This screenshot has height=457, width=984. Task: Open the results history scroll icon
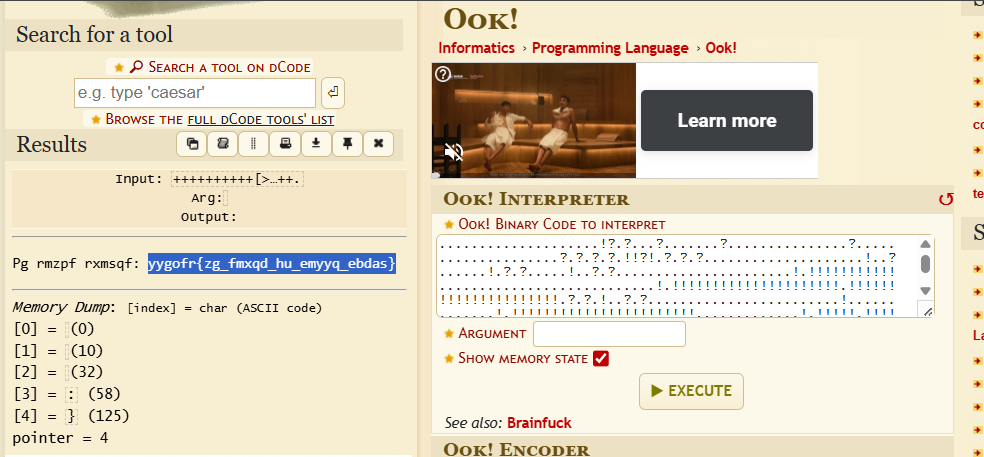point(223,144)
